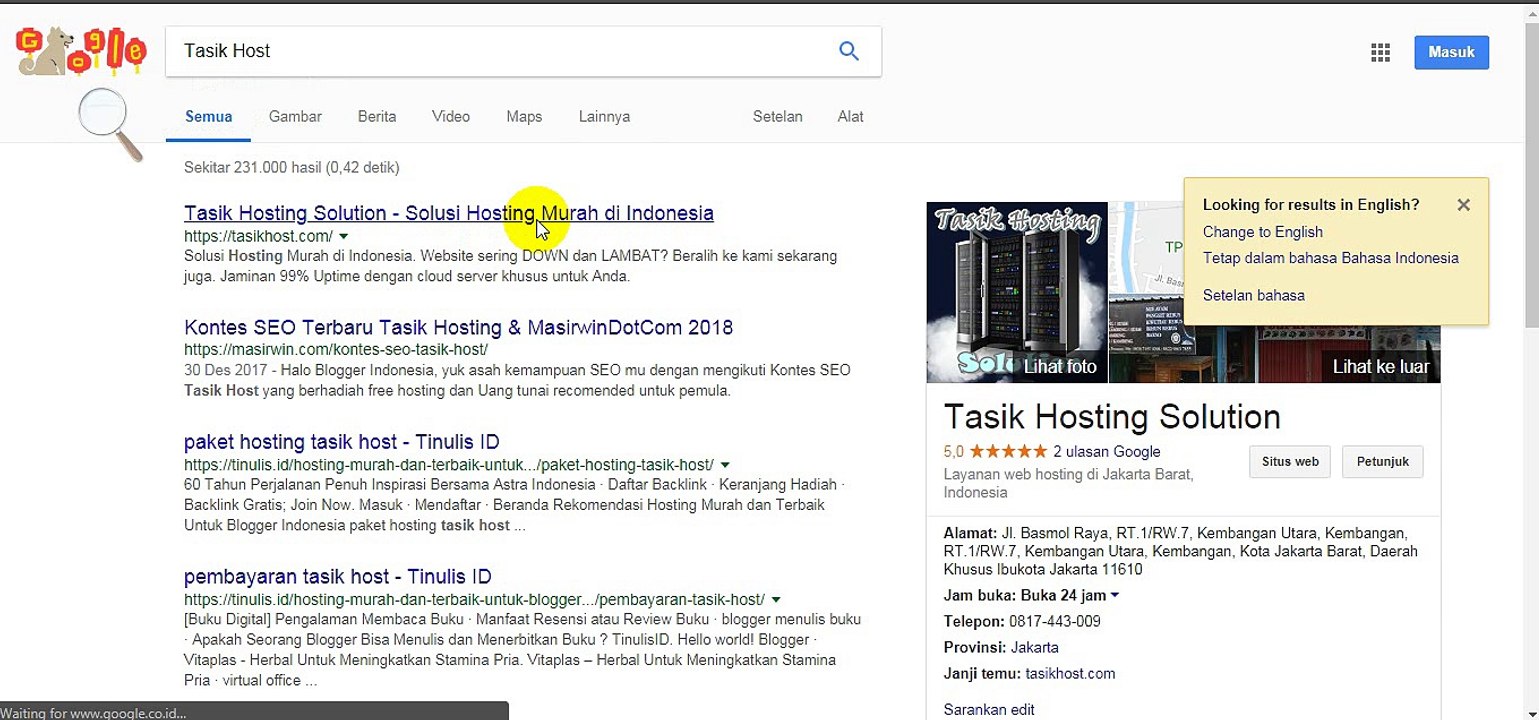The height and width of the screenshot is (720, 1539).
Task: Click the 2 ulasan Google reviews link
Action: [x=1107, y=451]
